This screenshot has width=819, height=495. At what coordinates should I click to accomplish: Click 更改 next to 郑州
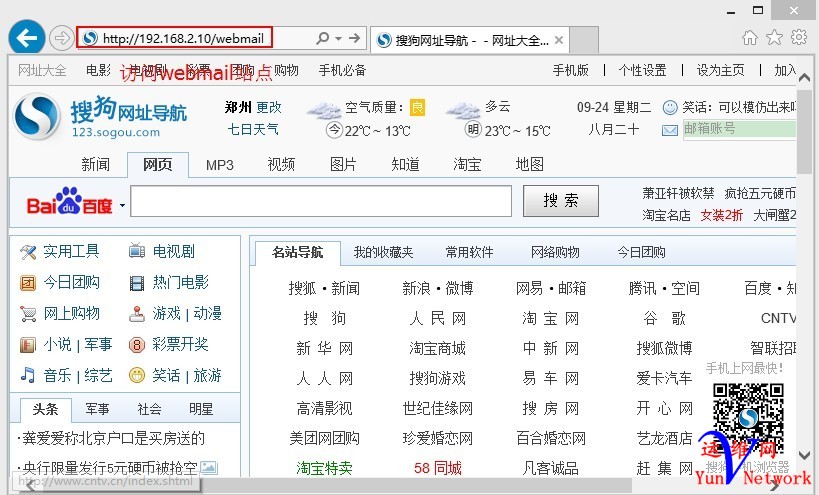tap(269, 108)
